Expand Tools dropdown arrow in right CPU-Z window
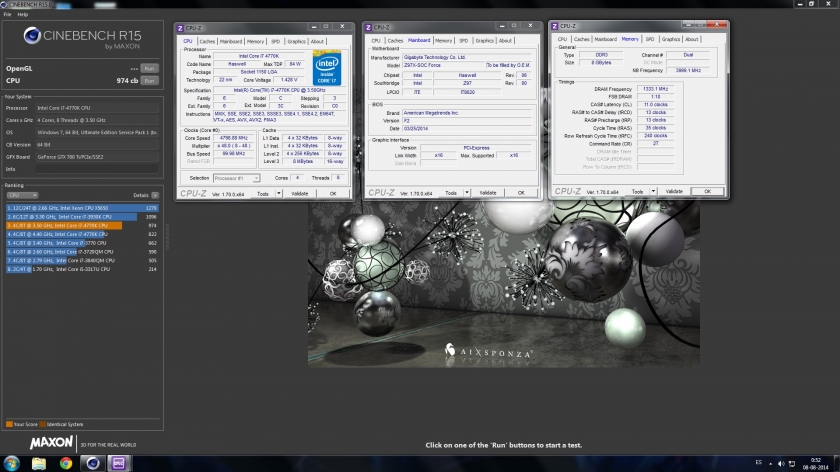Screen dimensions: 840x472 653,191
